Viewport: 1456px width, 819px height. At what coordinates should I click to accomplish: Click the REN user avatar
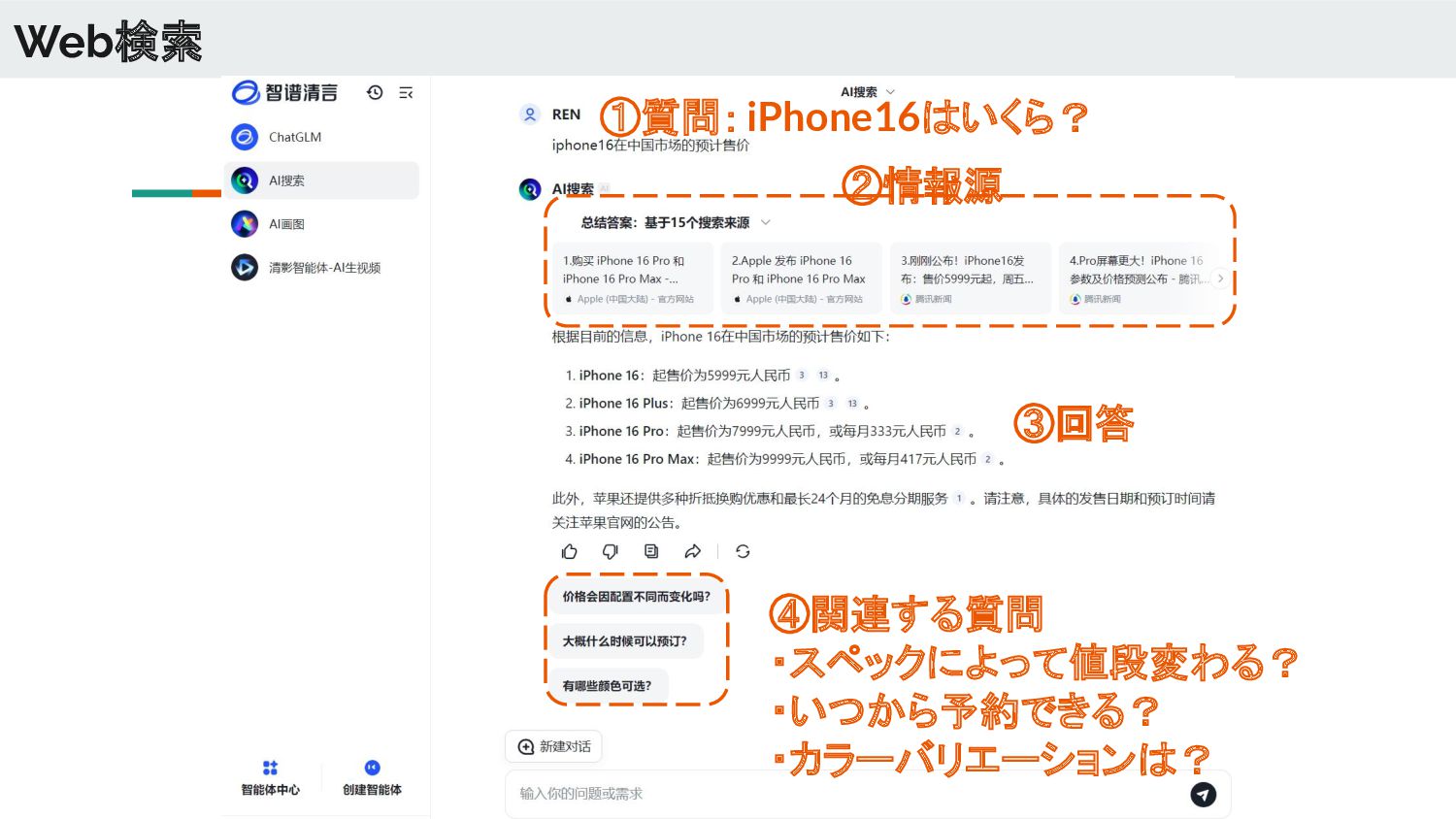(530, 115)
